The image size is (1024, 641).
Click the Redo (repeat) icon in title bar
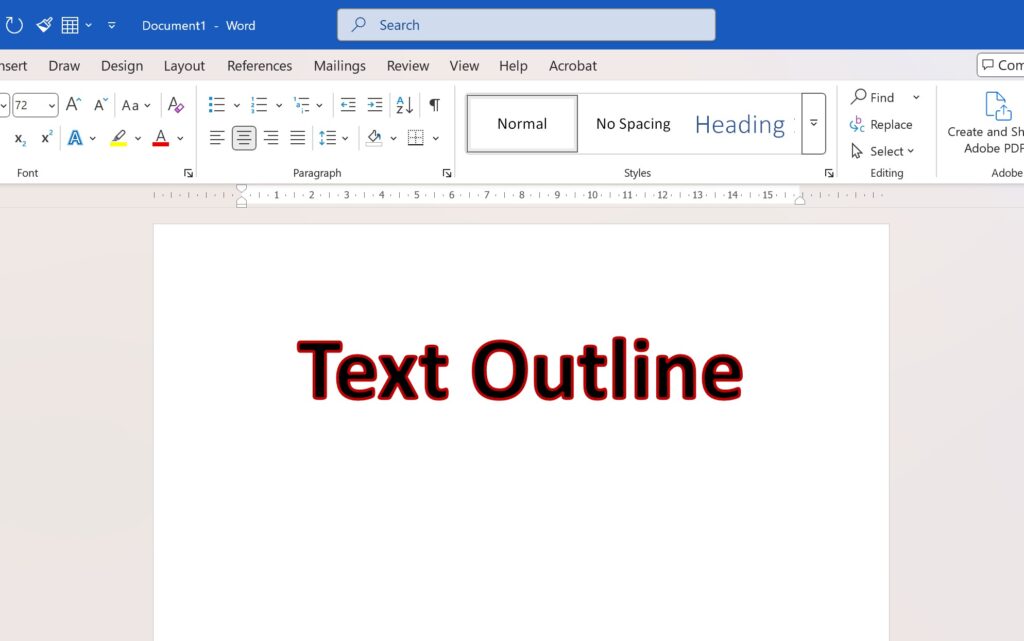14,25
